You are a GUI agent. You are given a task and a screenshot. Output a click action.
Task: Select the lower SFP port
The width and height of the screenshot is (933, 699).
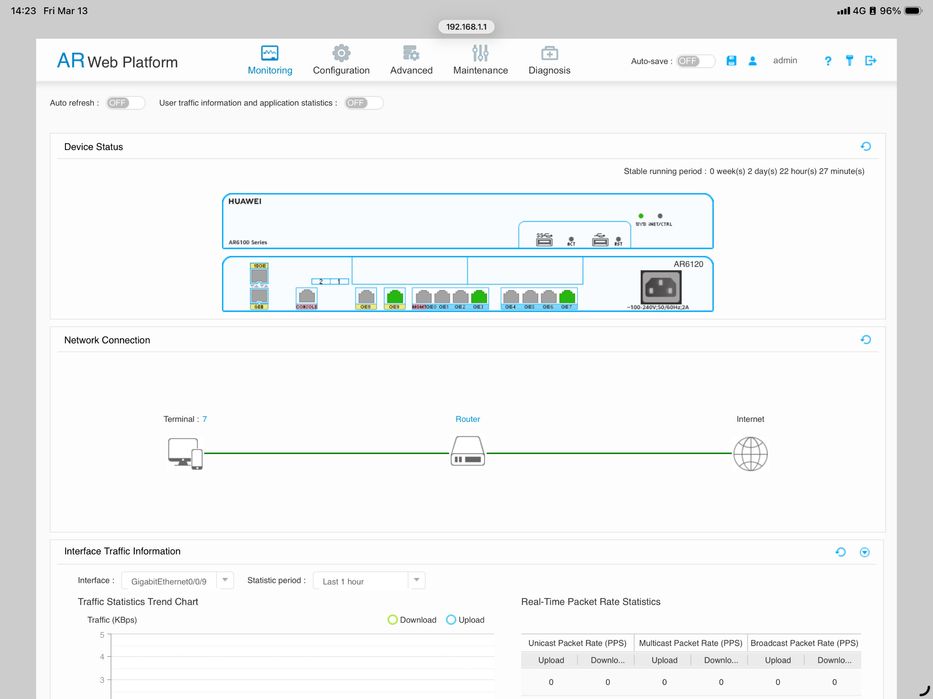(x=259, y=297)
